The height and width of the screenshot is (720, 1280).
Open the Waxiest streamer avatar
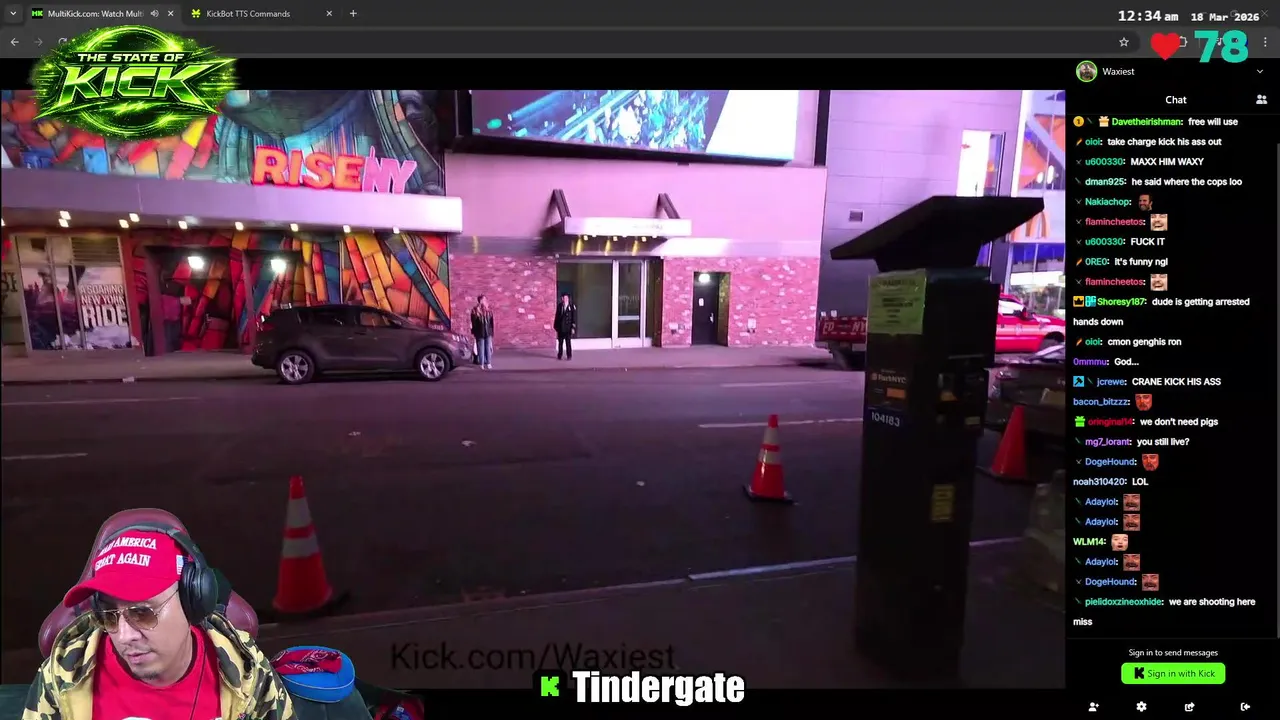point(1086,71)
